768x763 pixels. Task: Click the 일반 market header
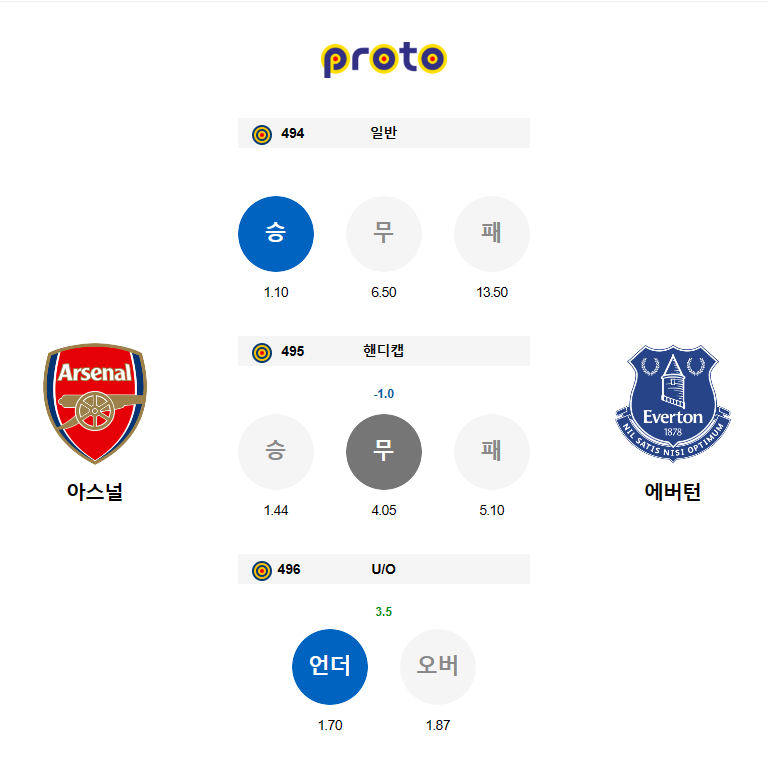(383, 133)
